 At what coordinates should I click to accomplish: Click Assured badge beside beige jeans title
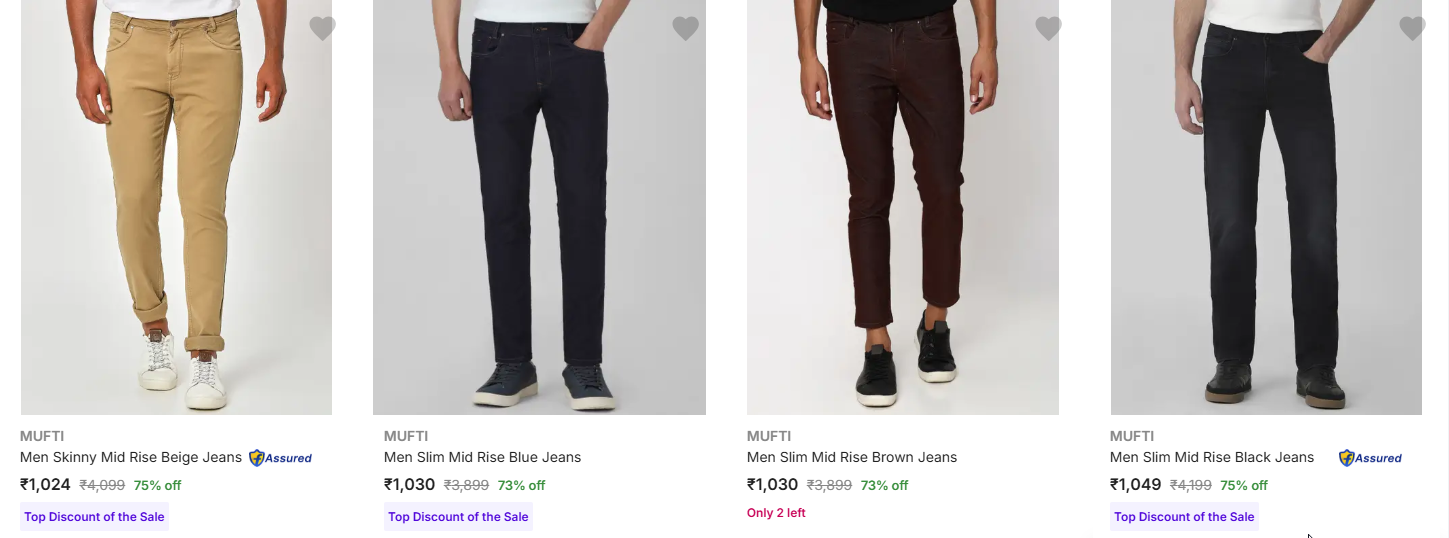(x=281, y=458)
